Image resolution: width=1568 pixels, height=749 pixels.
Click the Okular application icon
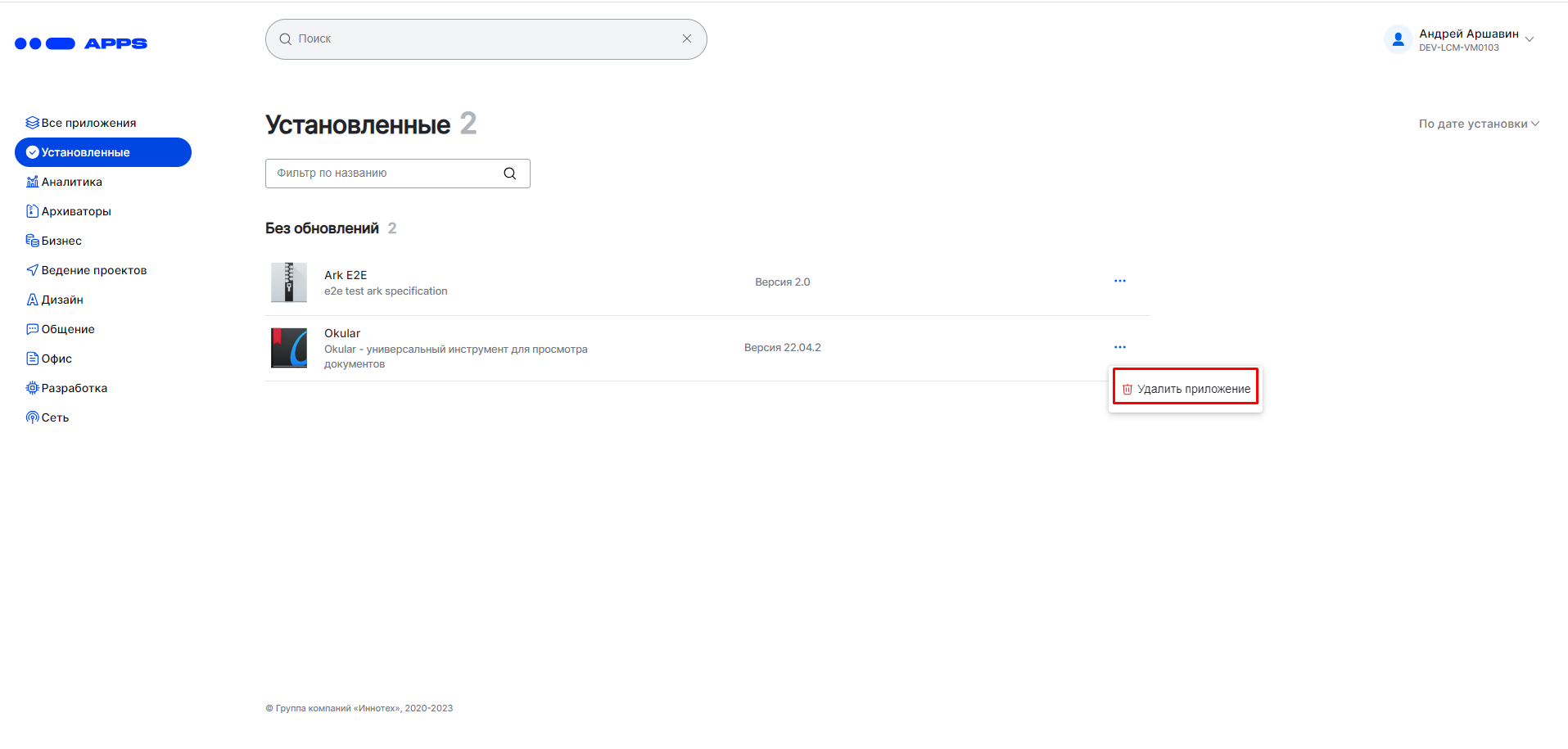click(x=289, y=348)
